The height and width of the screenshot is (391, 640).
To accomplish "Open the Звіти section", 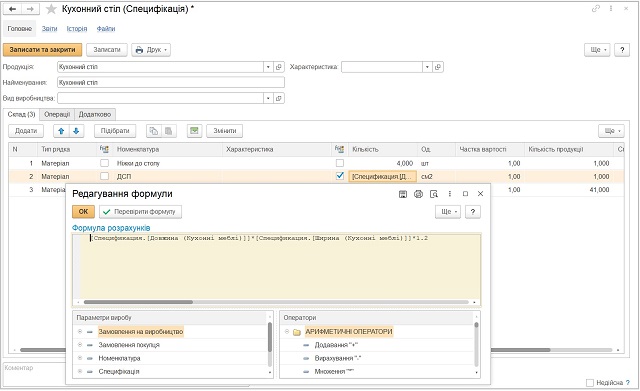I will pos(49,29).
